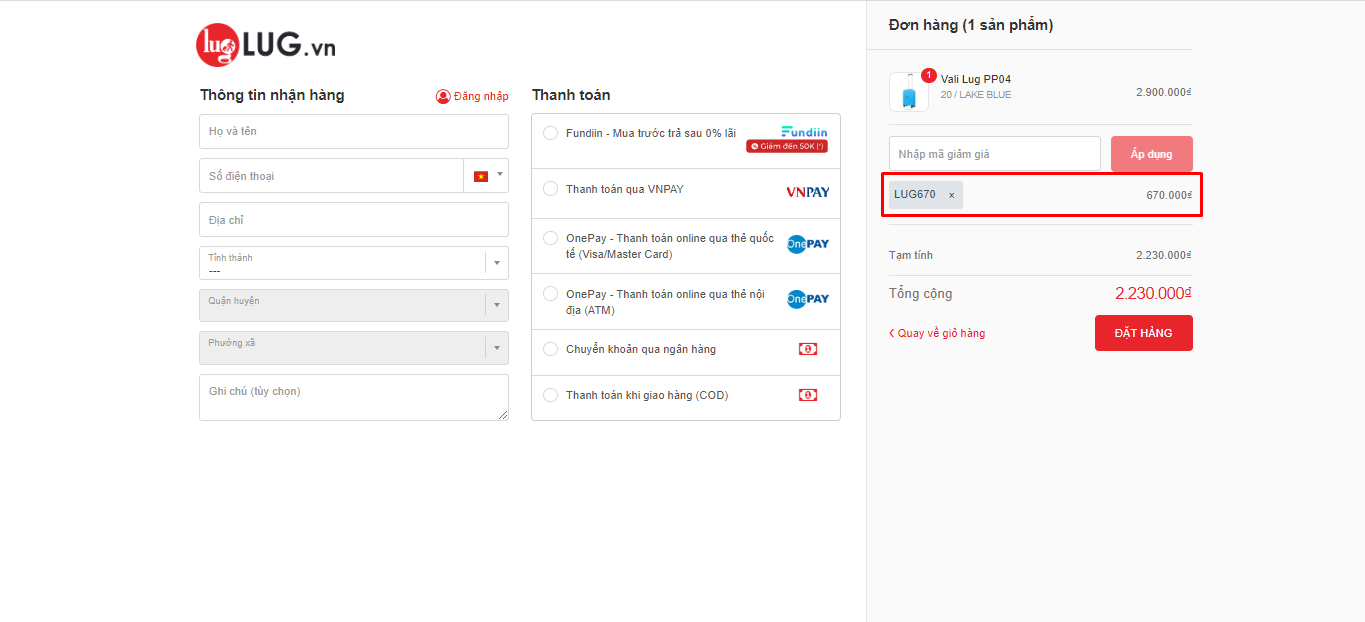Click the bank transfer money icon
Screen dimensions: 1365x622
(x=807, y=349)
